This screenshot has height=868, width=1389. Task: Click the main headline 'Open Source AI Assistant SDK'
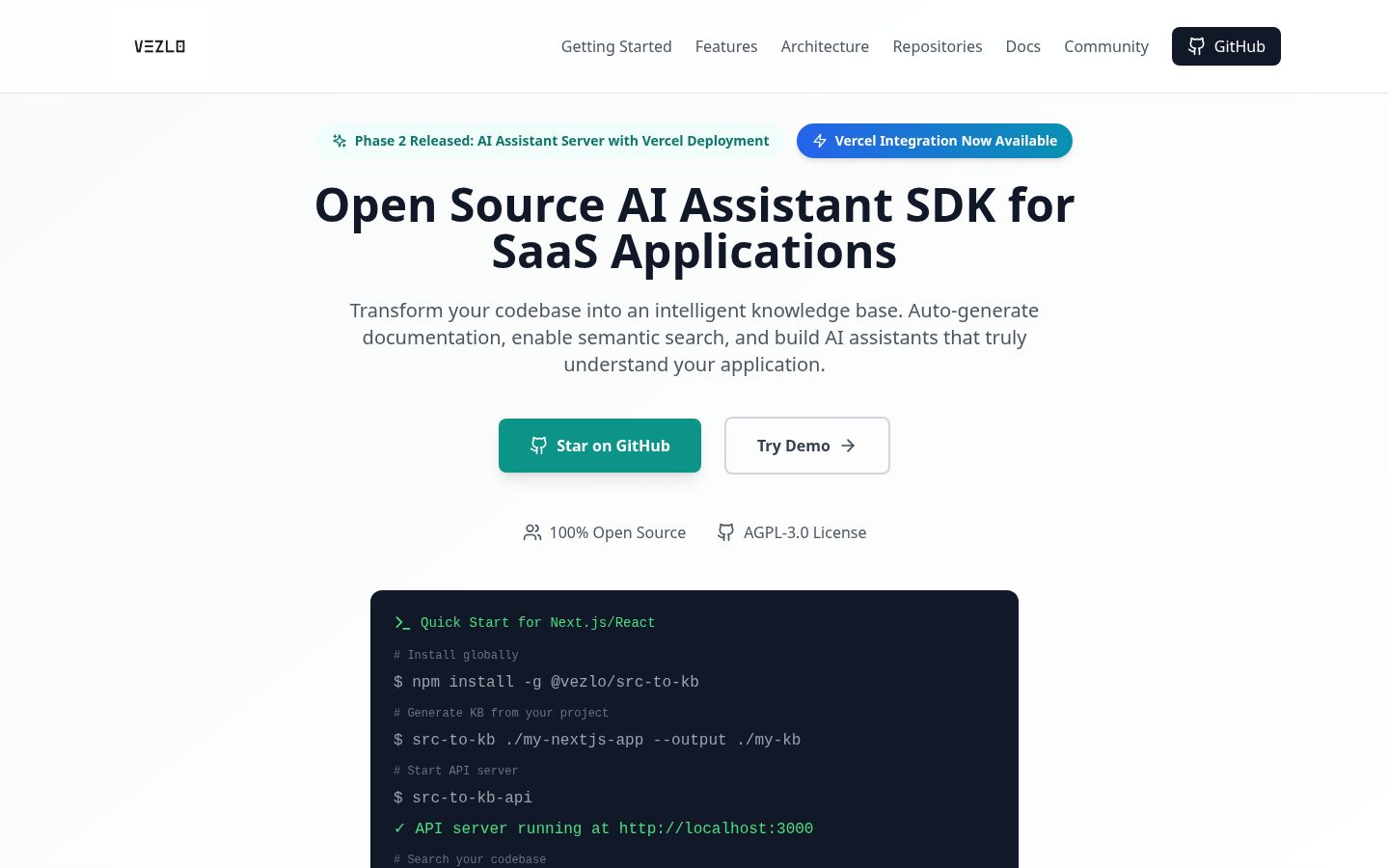(x=694, y=229)
